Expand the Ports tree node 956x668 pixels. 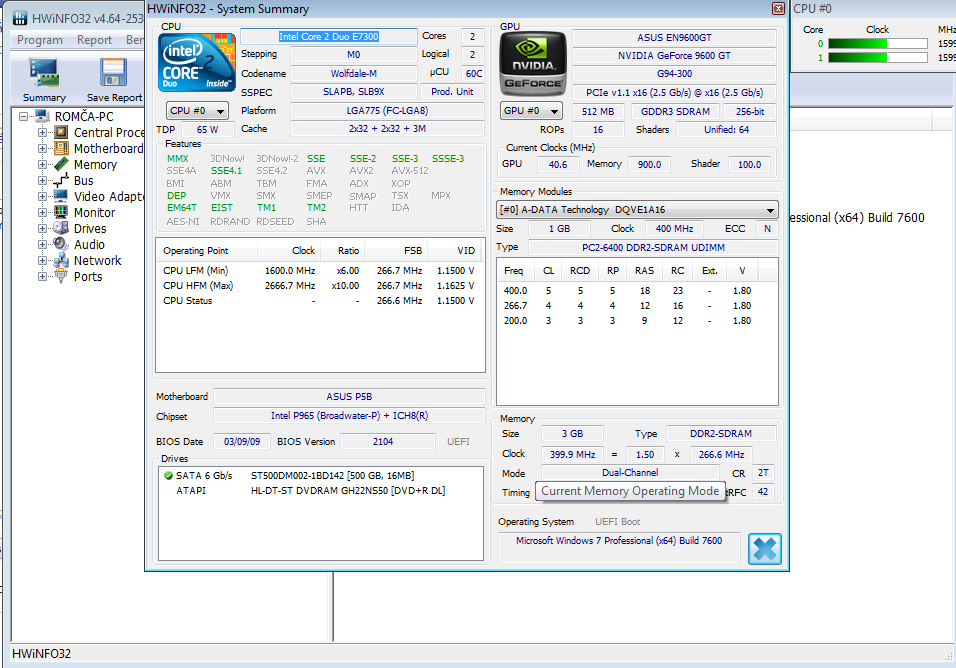tap(42, 276)
